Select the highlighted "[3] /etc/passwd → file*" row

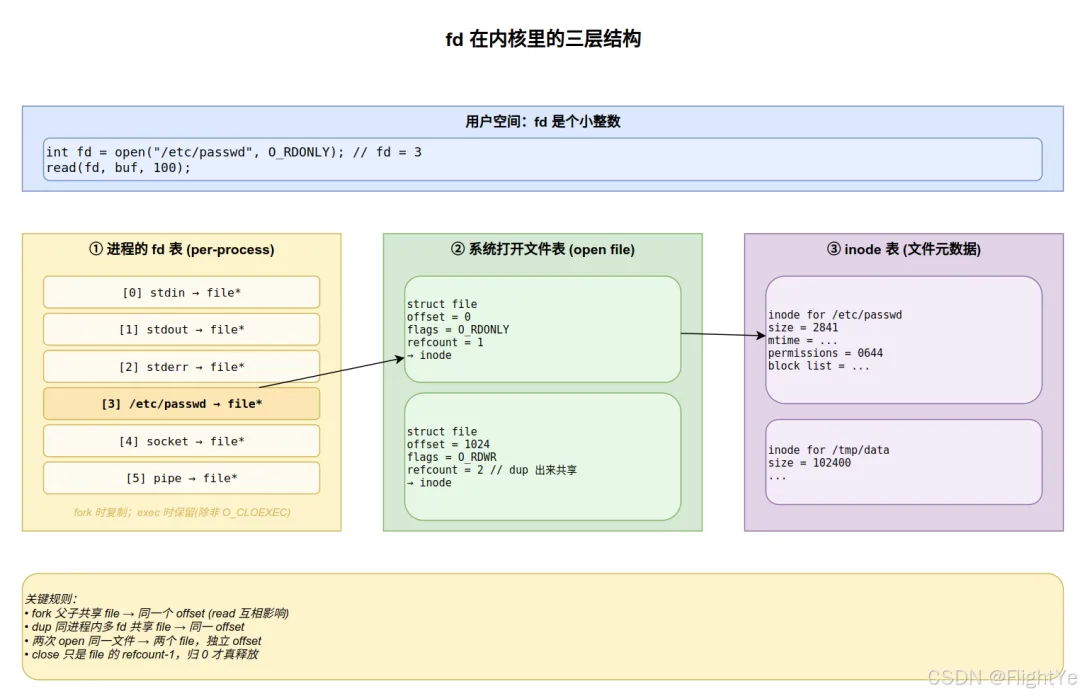182,404
